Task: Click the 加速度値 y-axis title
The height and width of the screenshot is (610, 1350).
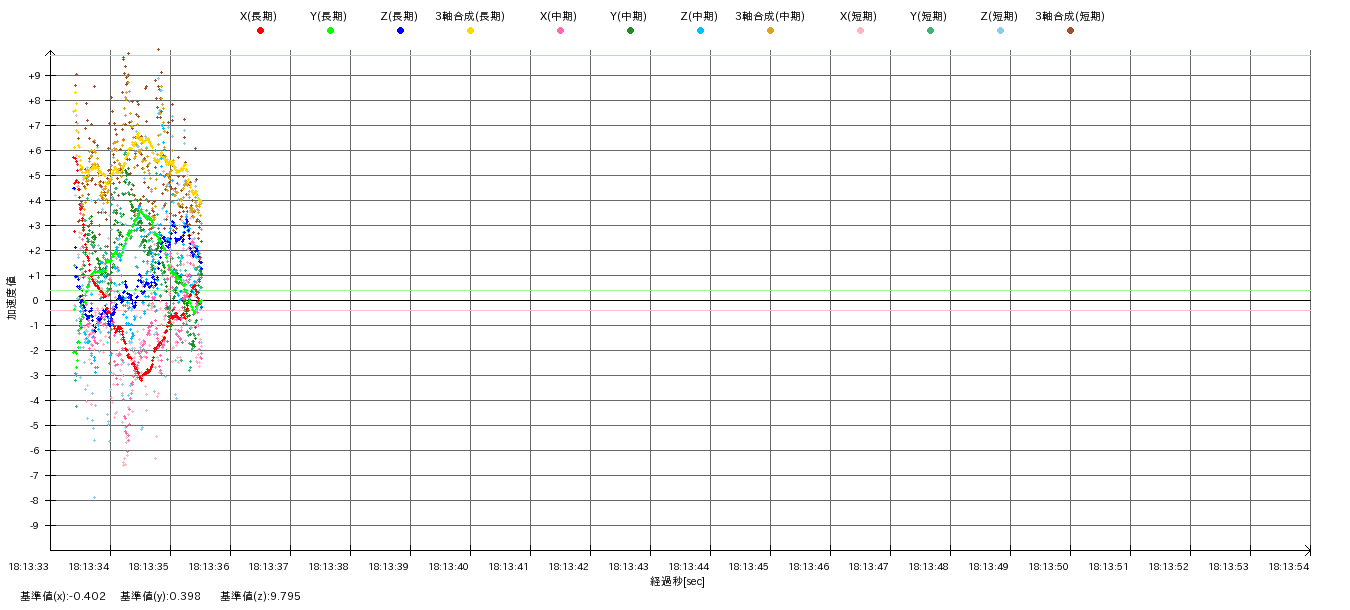Action: tap(12, 297)
